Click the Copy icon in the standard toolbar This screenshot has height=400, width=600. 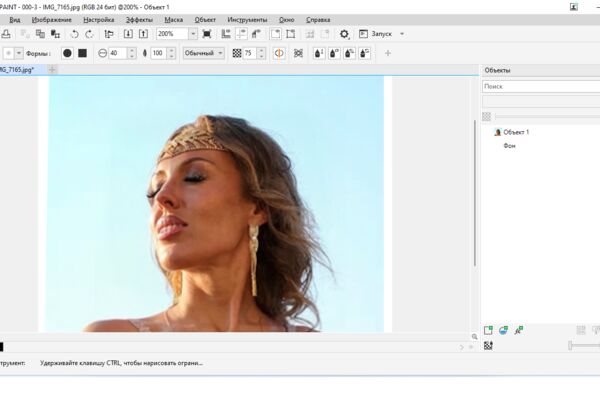coord(40,34)
